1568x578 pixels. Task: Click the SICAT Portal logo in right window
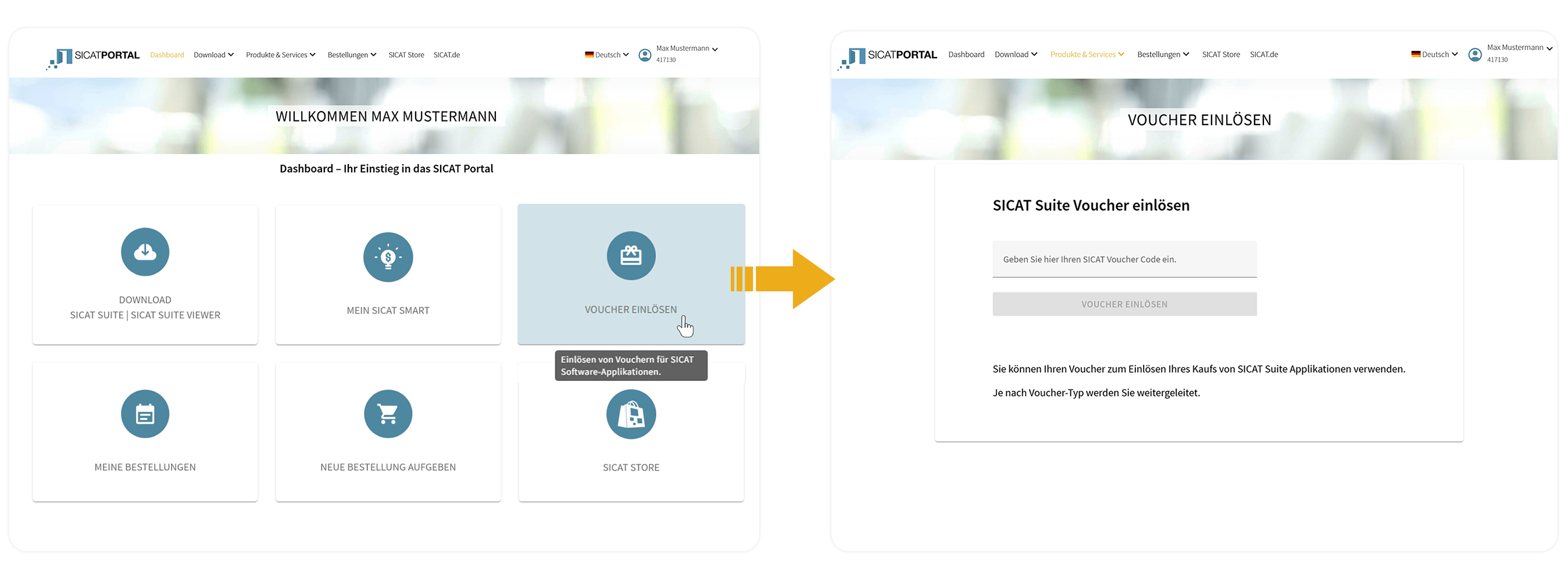point(887,58)
